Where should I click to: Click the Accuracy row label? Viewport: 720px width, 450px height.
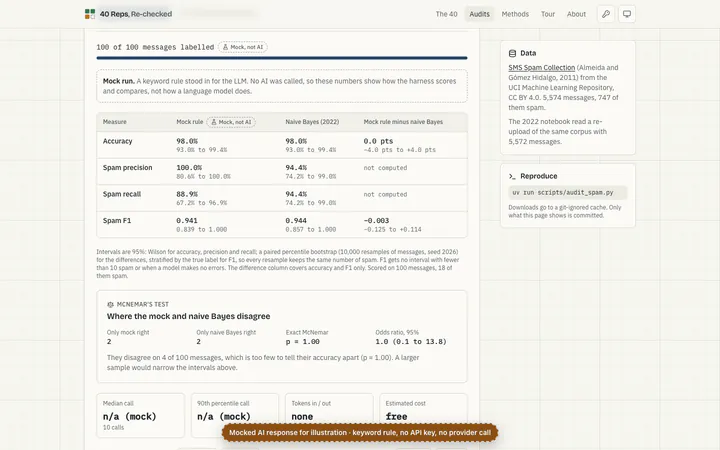pos(118,141)
